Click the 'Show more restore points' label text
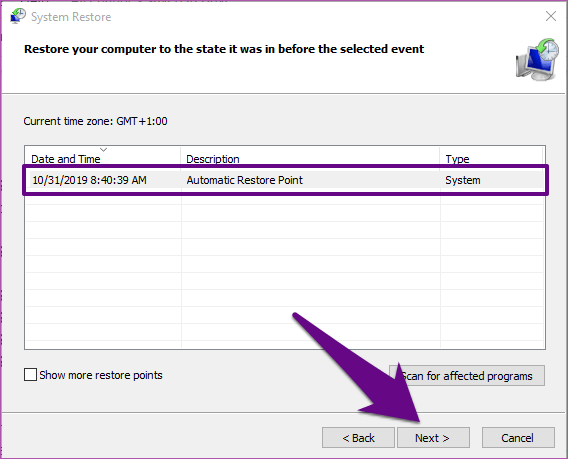 [x=101, y=375]
